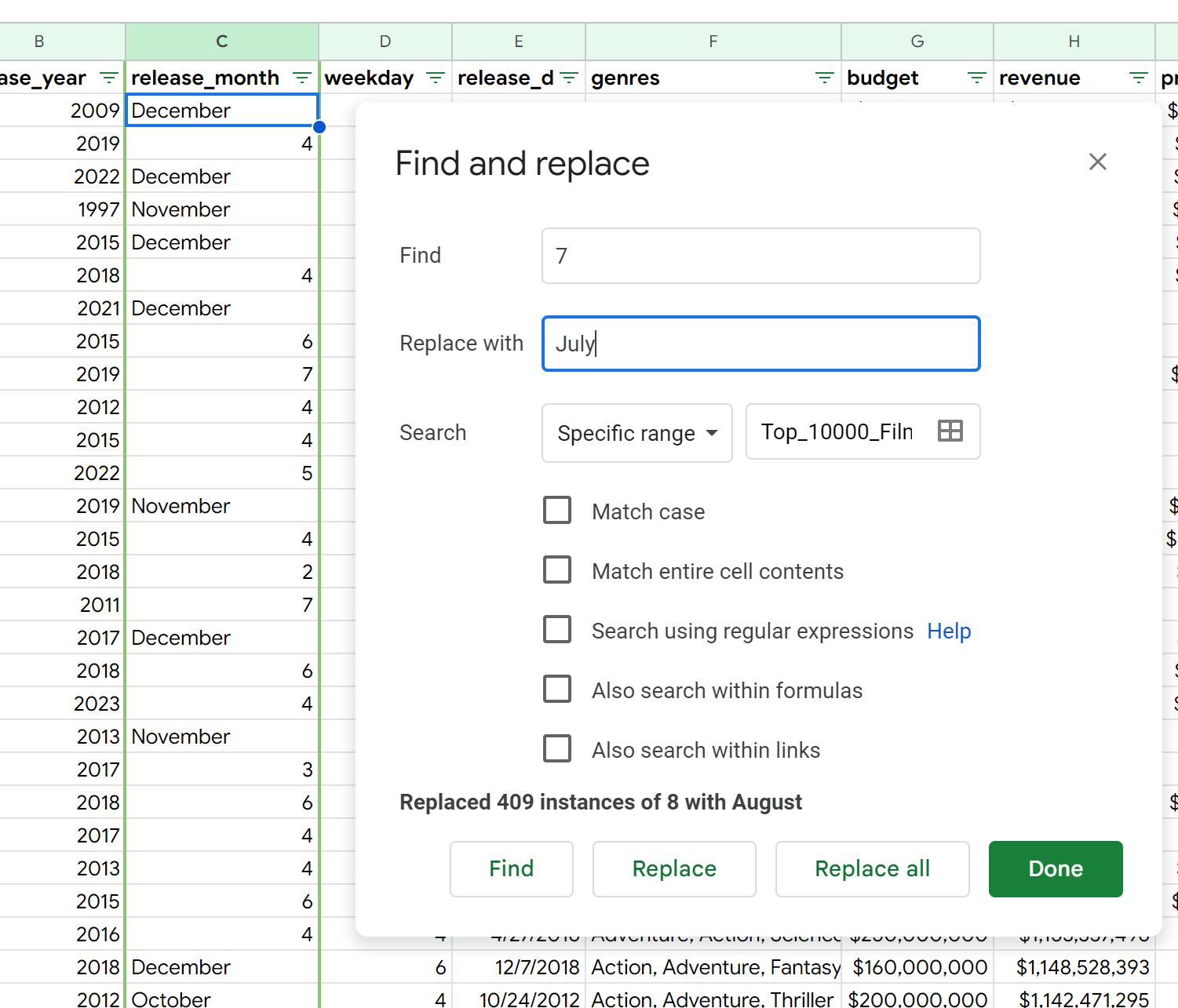This screenshot has width=1178, height=1008.
Task: Enable Search using regular expressions
Action: pos(557,629)
